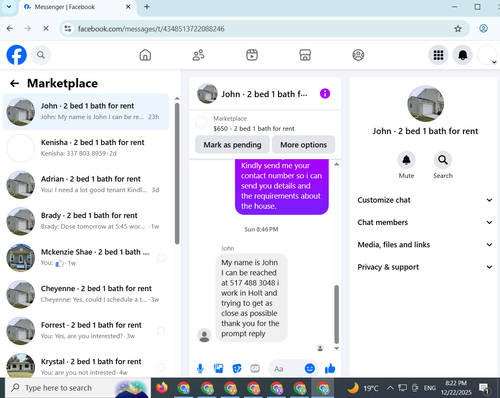The image size is (500, 398).
Task: Open the Krystal conversation
Action: coord(86,364)
